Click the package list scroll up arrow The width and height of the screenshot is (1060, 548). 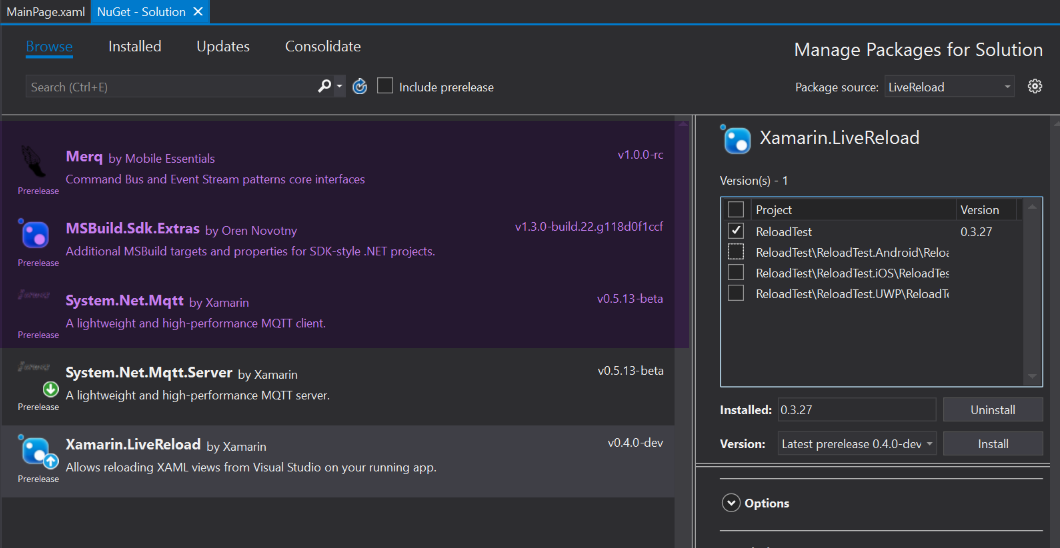(682, 122)
